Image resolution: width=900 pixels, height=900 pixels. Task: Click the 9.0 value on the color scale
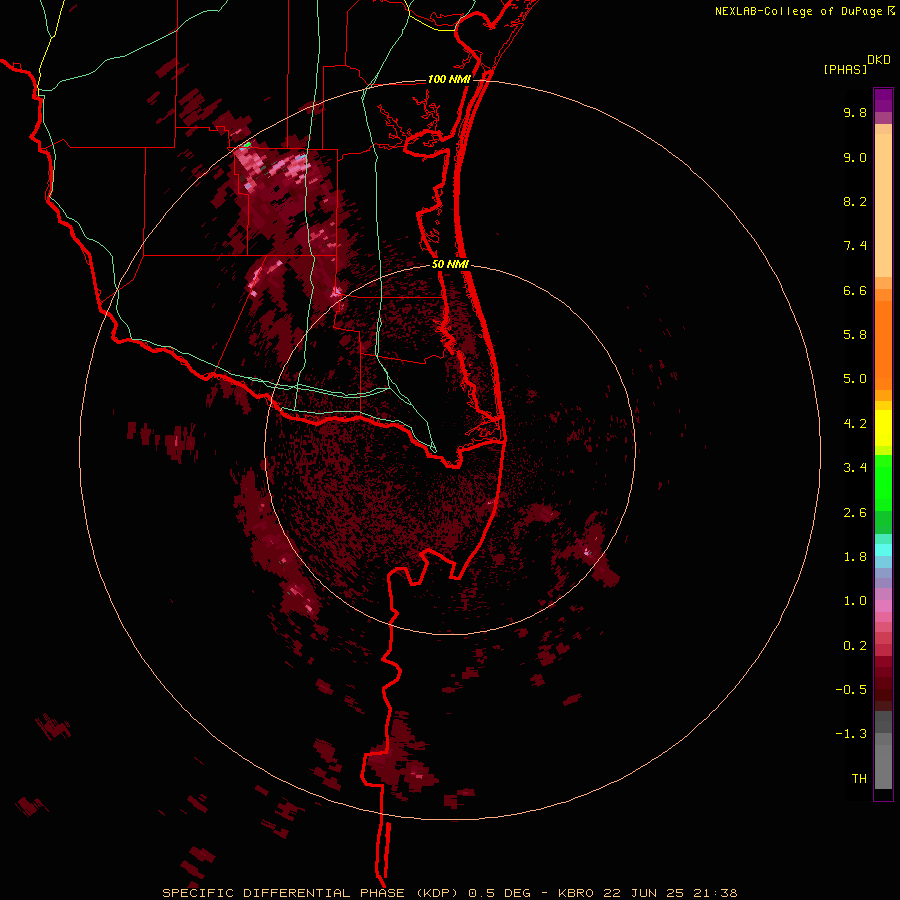pos(855,157)
